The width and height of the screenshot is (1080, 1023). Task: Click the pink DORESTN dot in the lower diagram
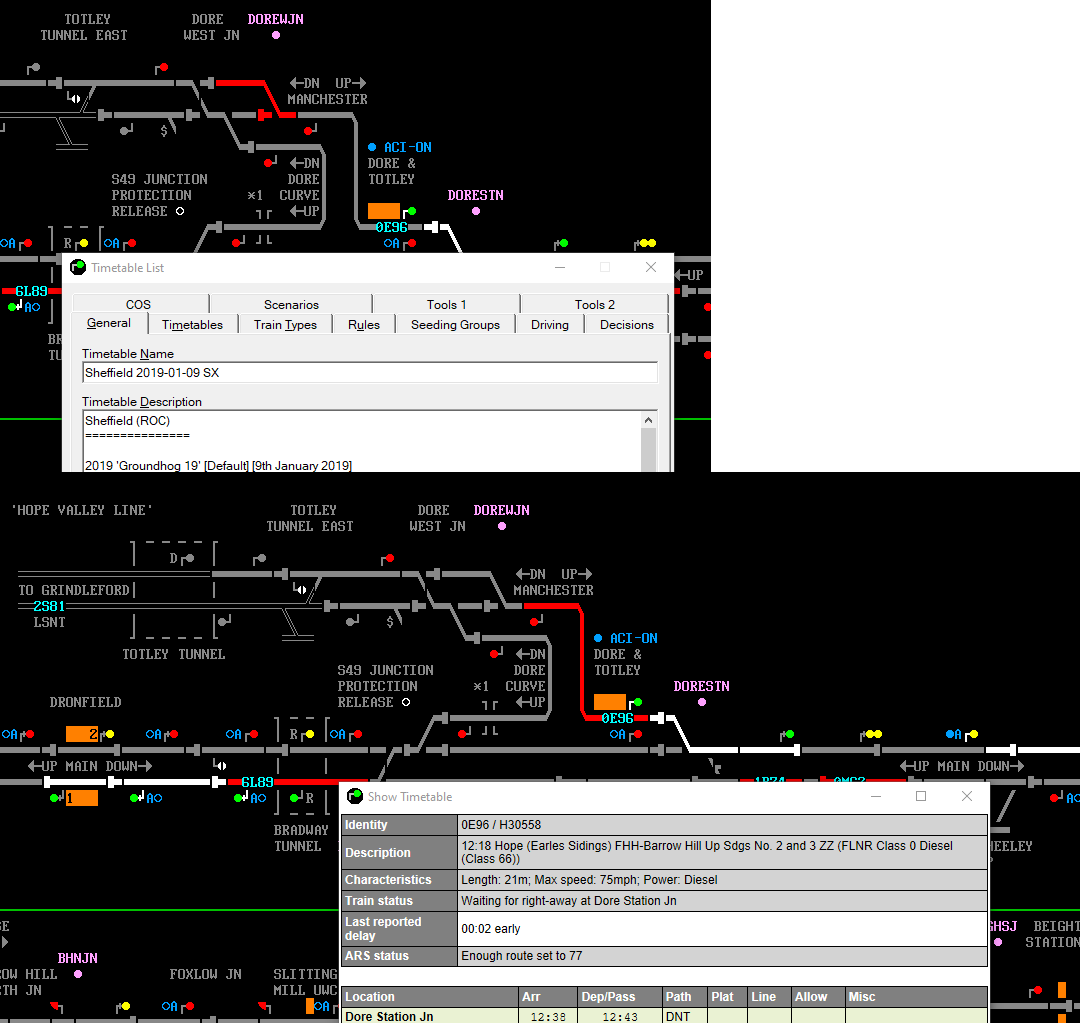tap(702, 702)
